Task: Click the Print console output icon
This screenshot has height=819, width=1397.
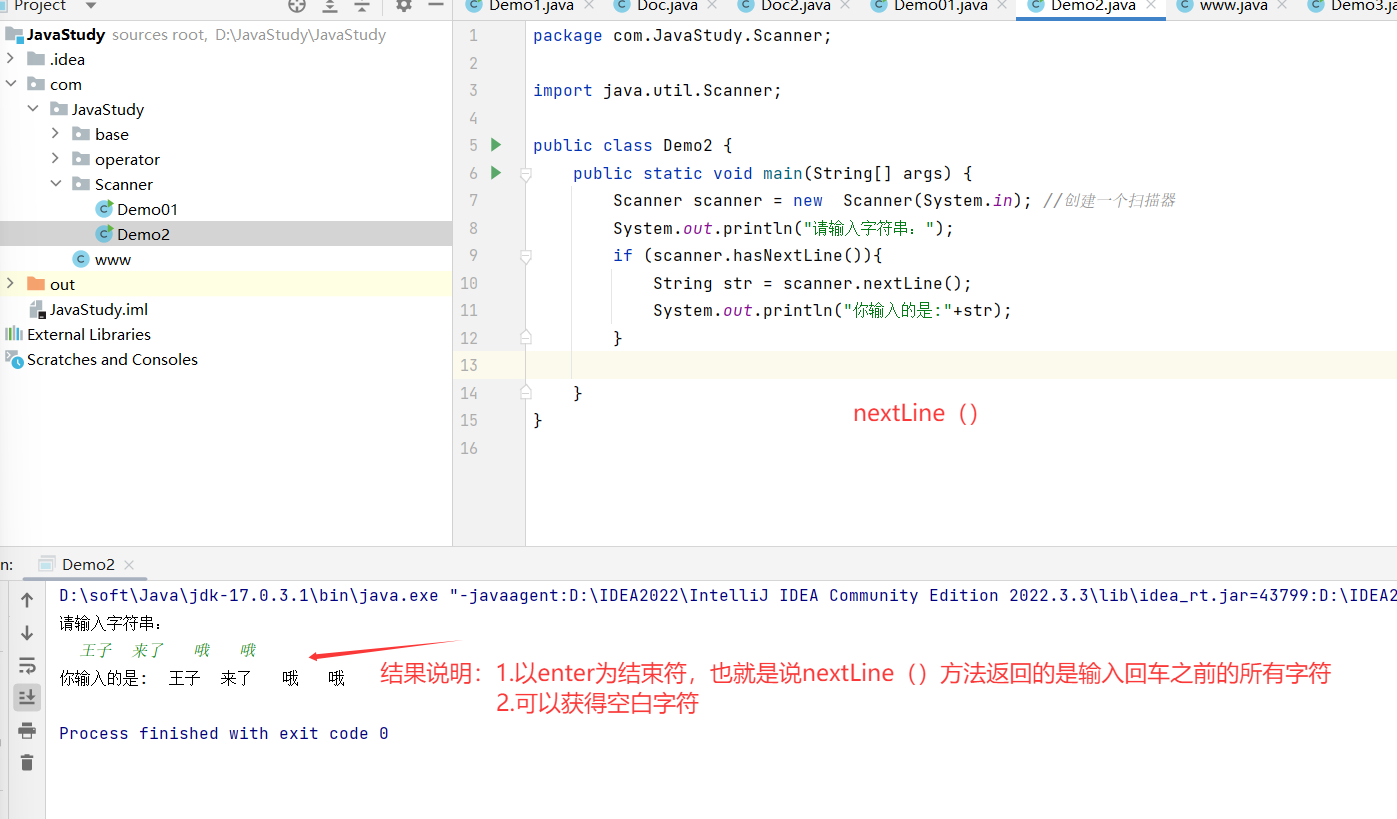Action: pos(27,730)
